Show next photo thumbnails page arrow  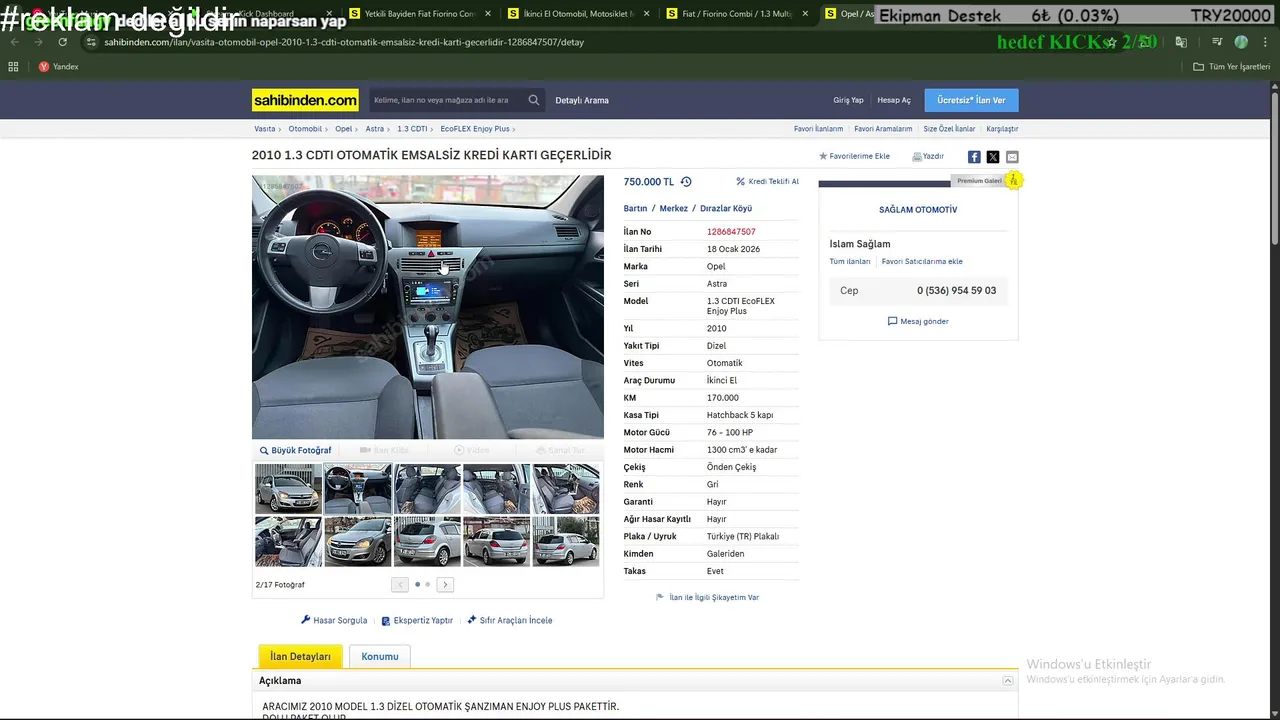[445, 585]
